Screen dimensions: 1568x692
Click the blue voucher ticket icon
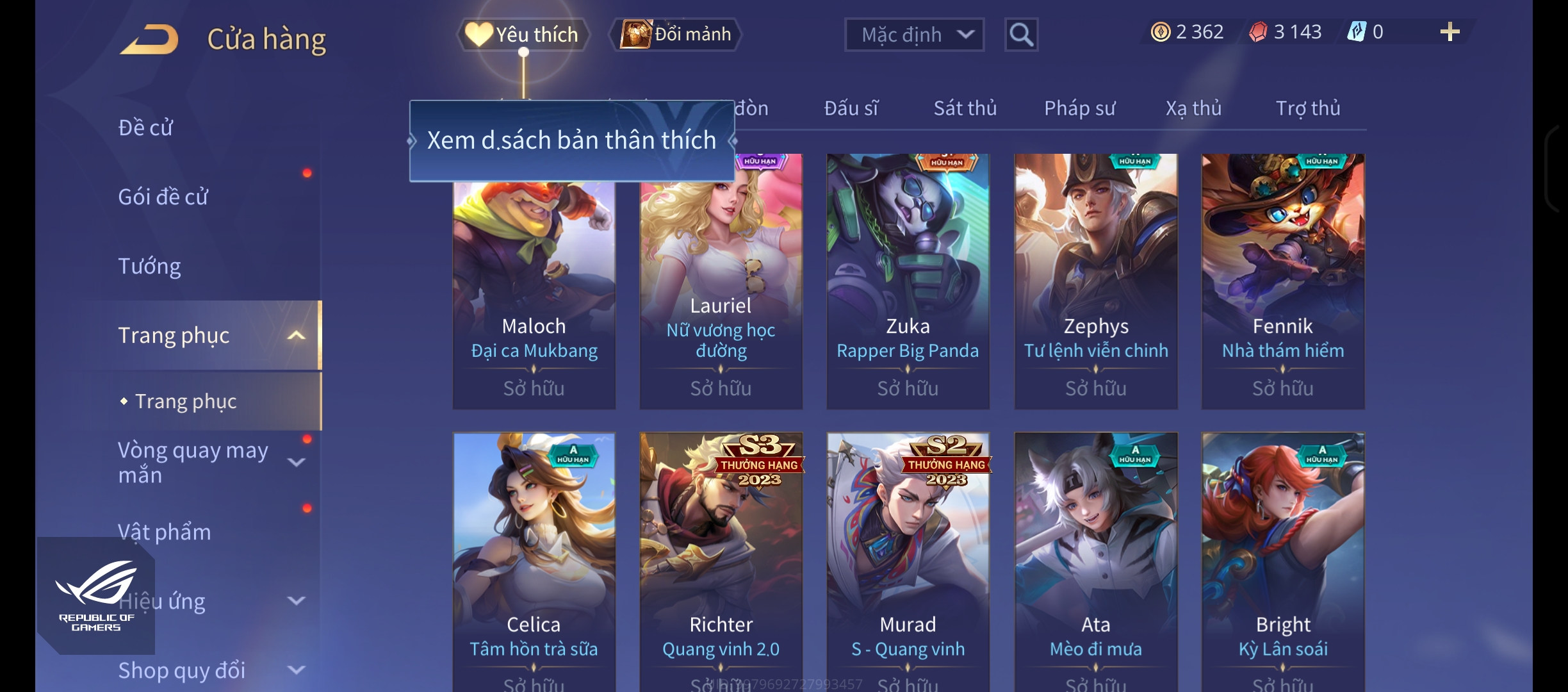(1357, 31)
